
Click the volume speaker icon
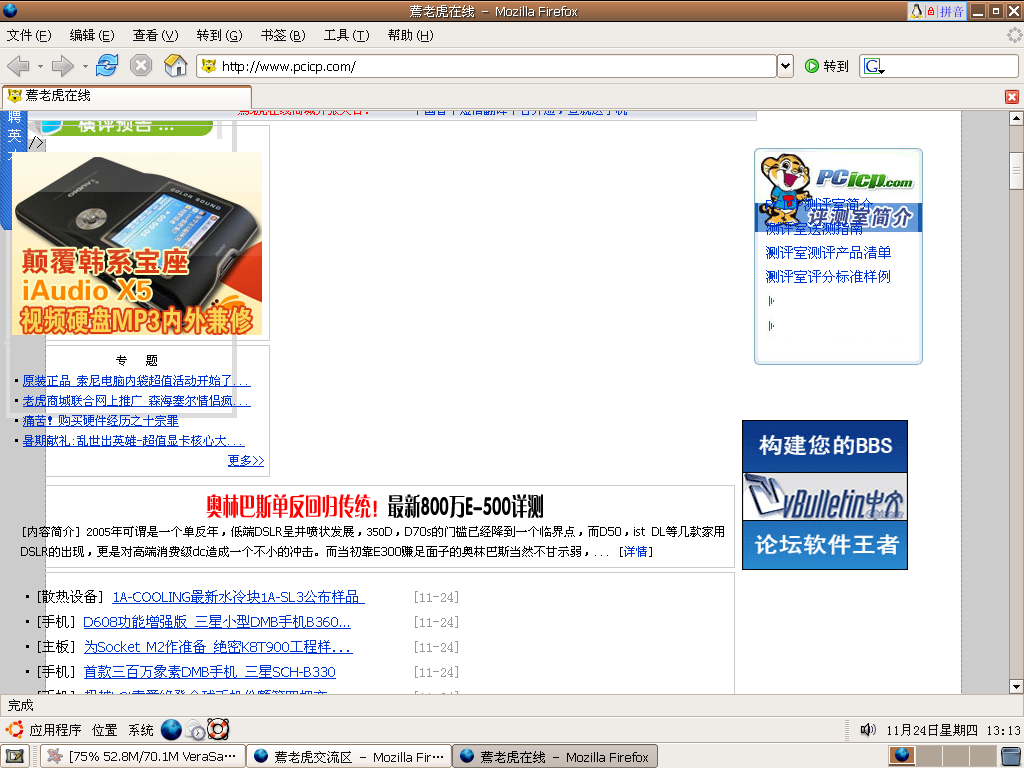868,729
